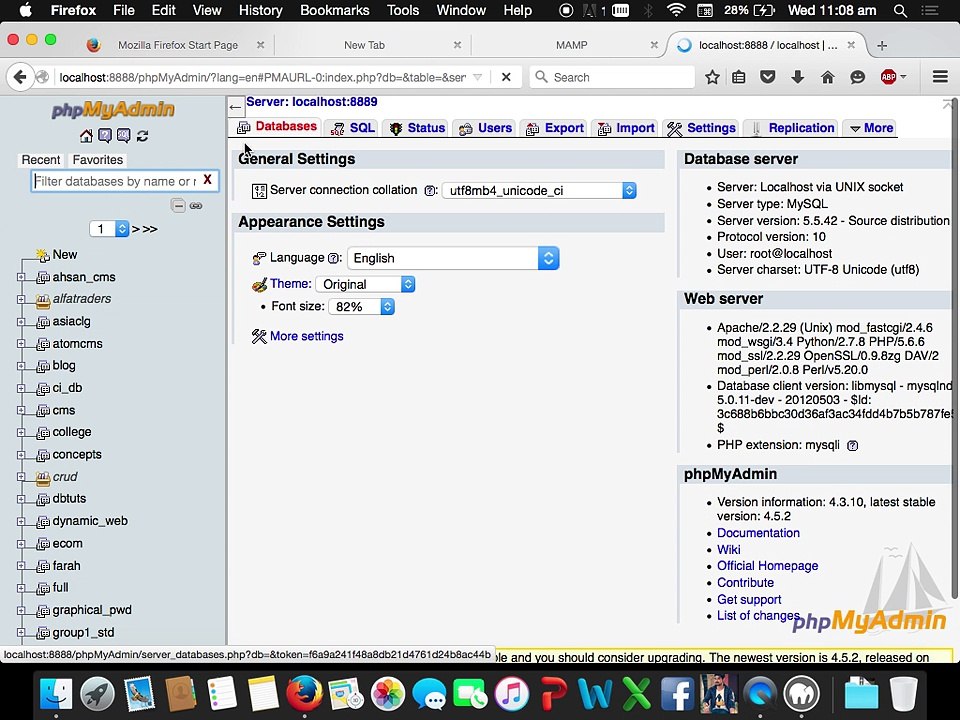
Task: Click the Firefox Search box
Action: coord(612,77)
